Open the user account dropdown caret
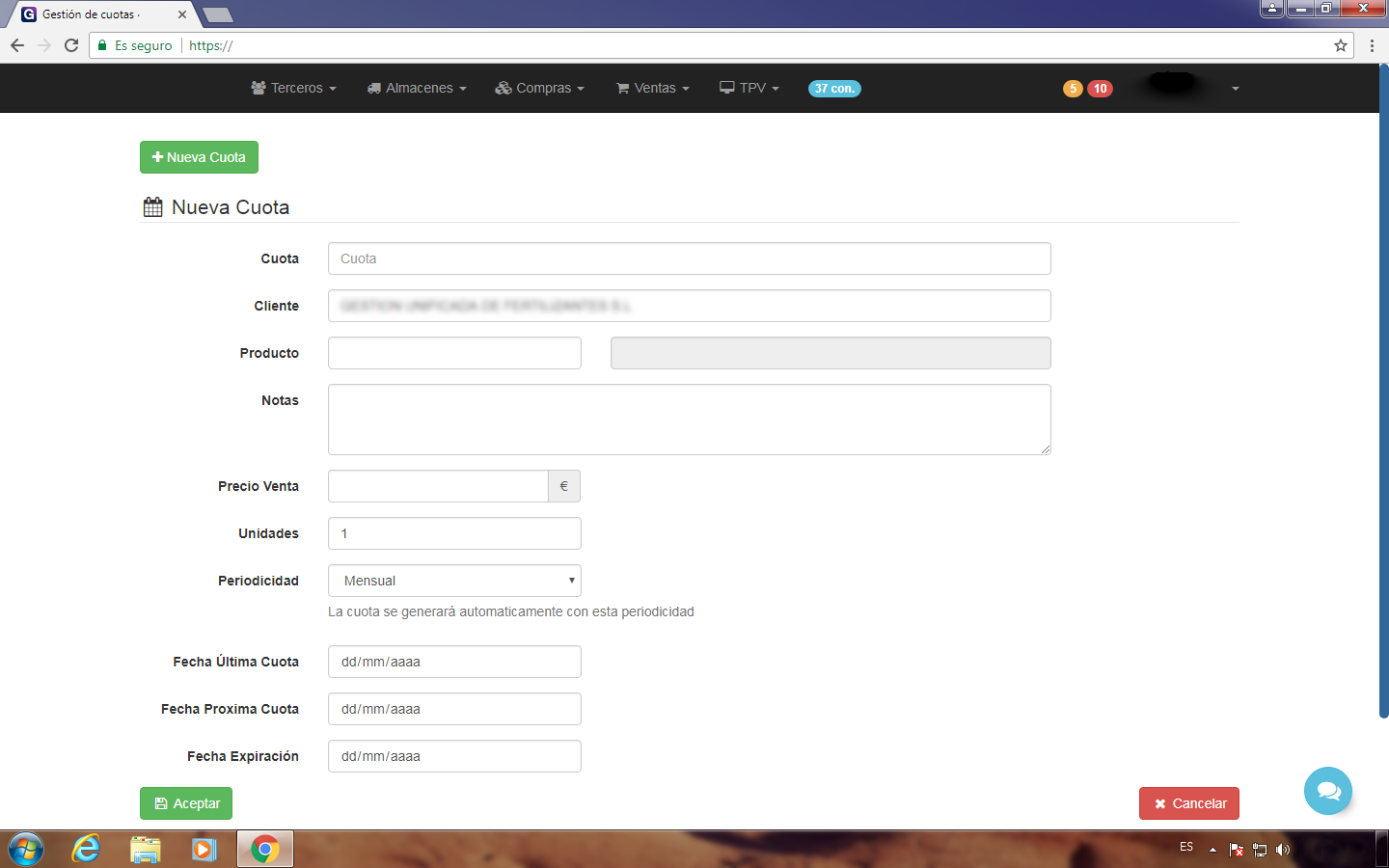The height and width of the screenshot is (868, 1389). point(1235,89)
